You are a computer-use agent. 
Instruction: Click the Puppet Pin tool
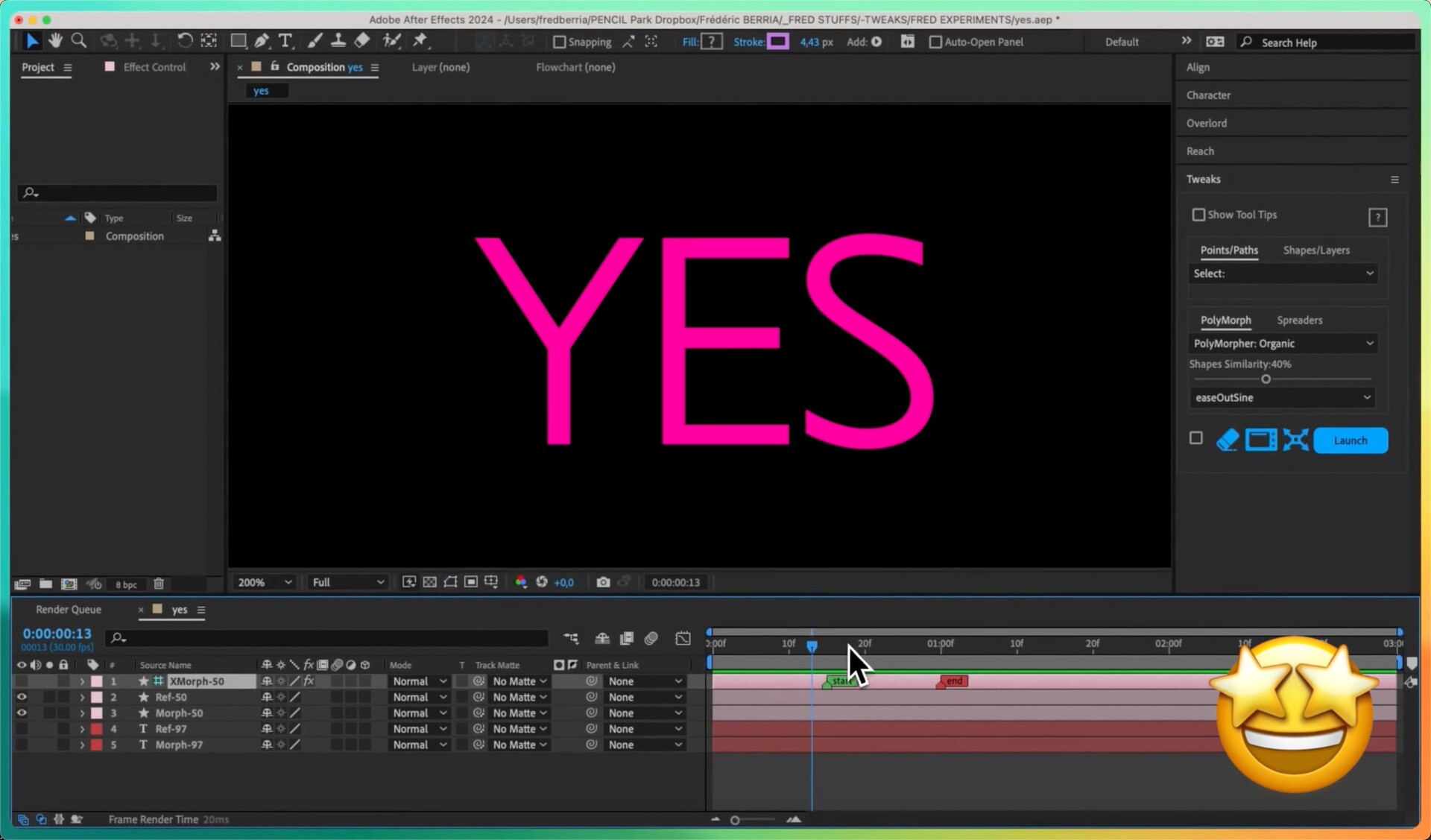[420, 41]
